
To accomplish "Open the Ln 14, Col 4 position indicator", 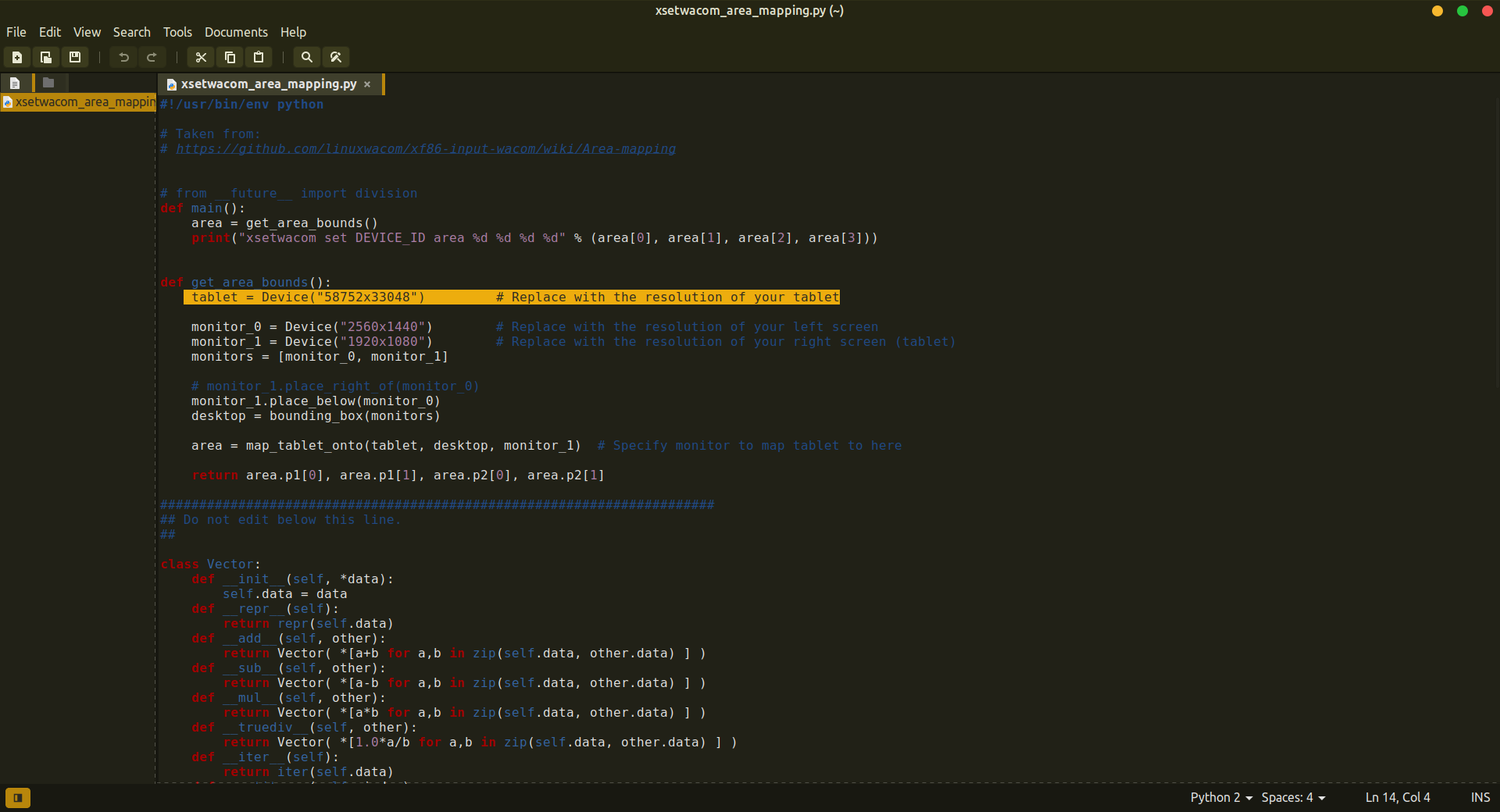I will [1397, 797].
